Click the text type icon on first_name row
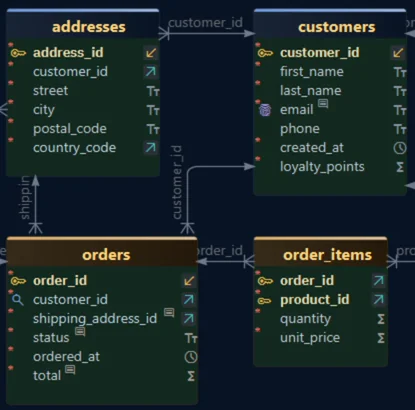This screenshot has width=415, height=410. 400,72
